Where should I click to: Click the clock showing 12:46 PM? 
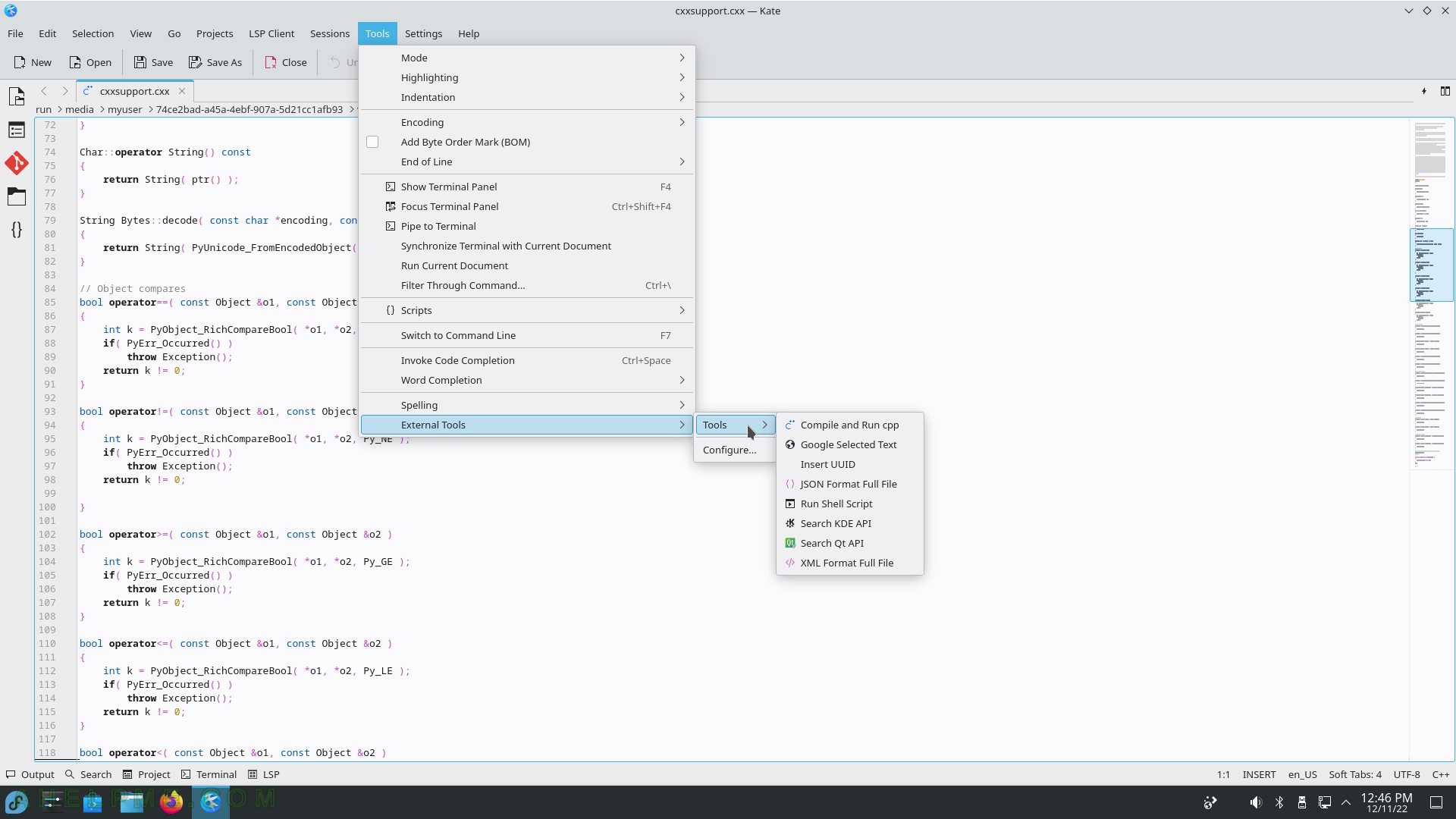click(x=1386, y=798)
